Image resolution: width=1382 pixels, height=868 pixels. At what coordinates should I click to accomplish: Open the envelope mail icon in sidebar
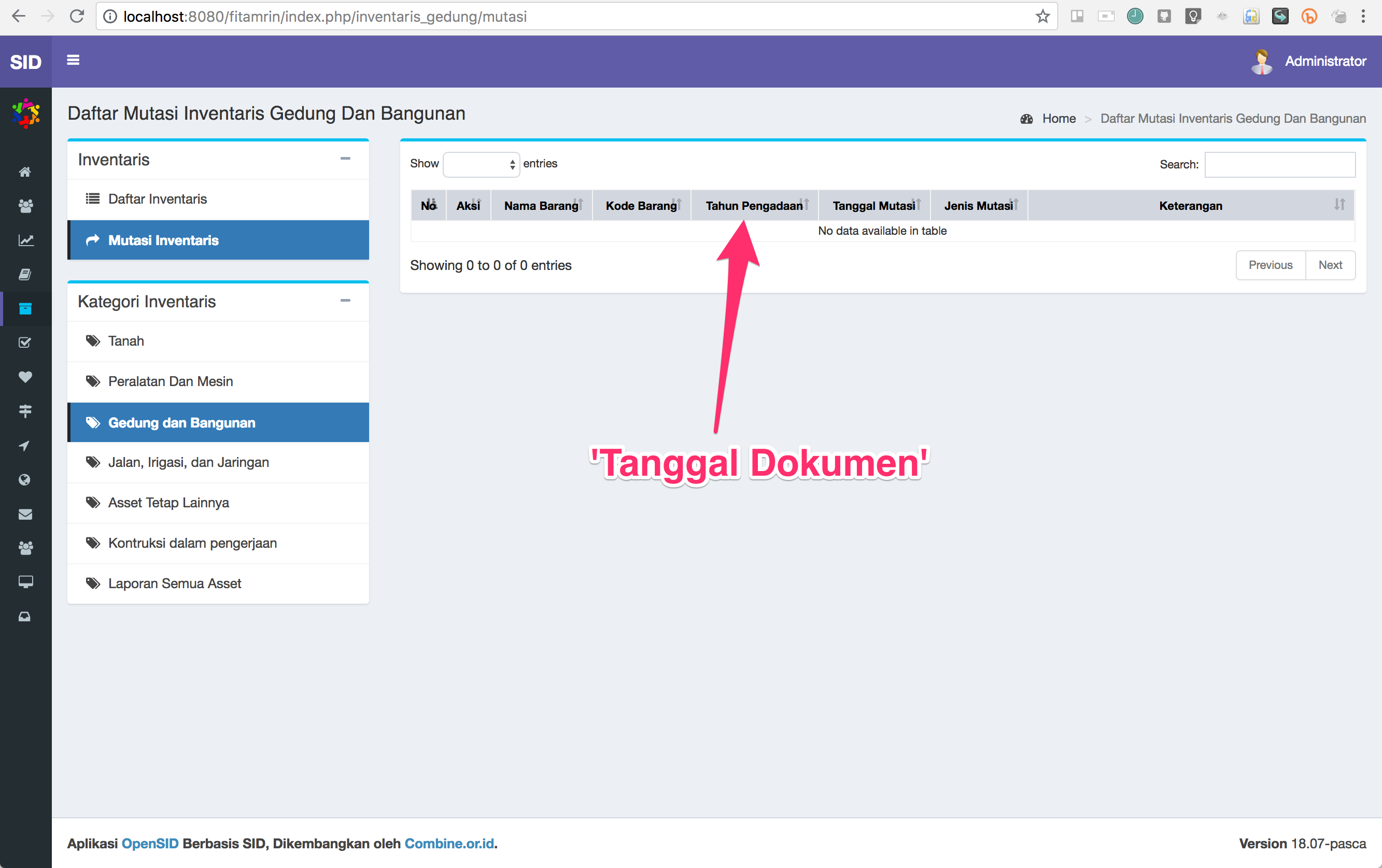click(25, 514)
